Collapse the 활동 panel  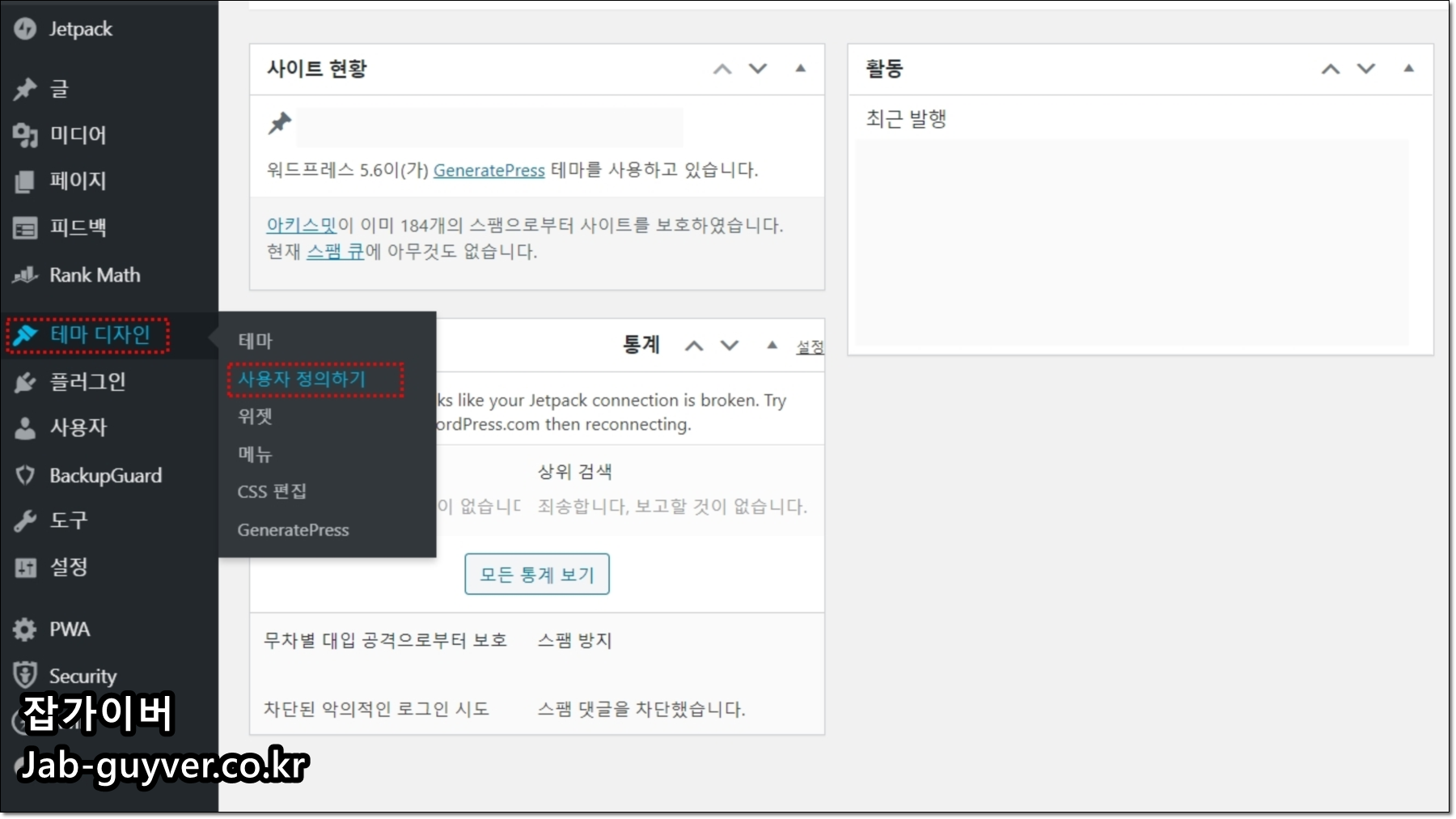(x=1409, y=69)
